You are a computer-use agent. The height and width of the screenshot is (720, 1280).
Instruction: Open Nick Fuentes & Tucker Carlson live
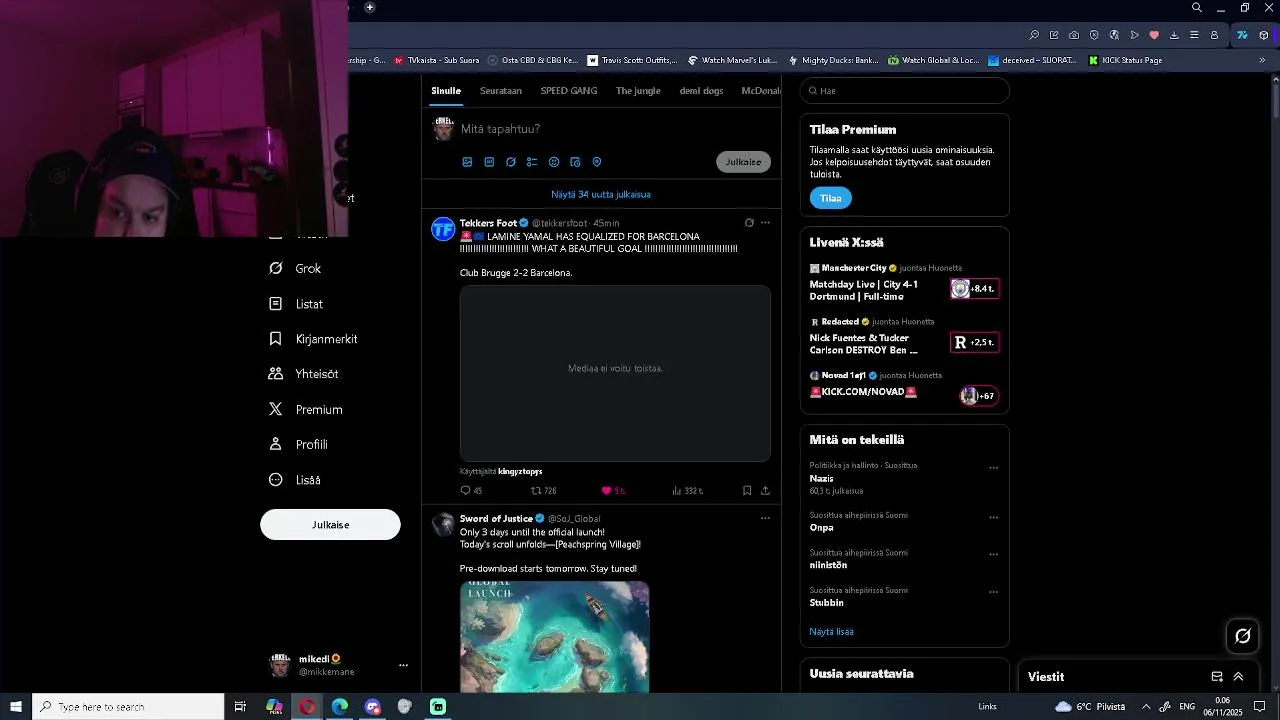click(904, 337)
